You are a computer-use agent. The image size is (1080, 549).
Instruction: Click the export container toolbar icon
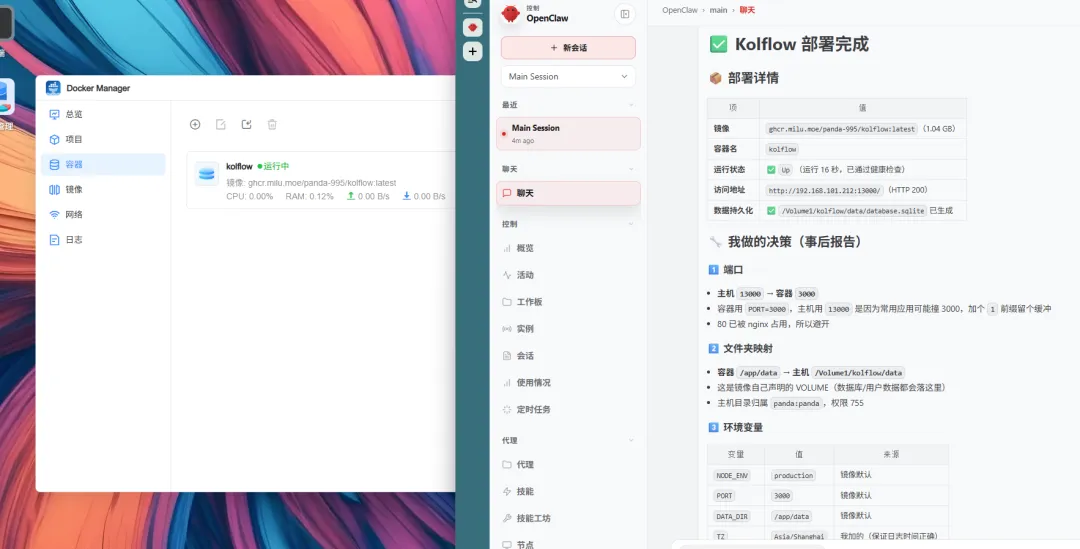(247, 125)
